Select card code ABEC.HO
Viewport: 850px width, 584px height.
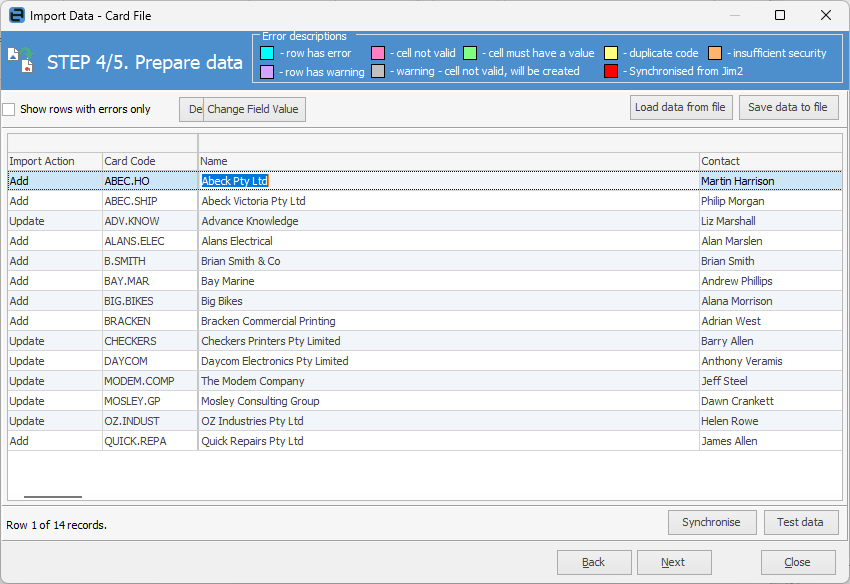tap(150, 181)
